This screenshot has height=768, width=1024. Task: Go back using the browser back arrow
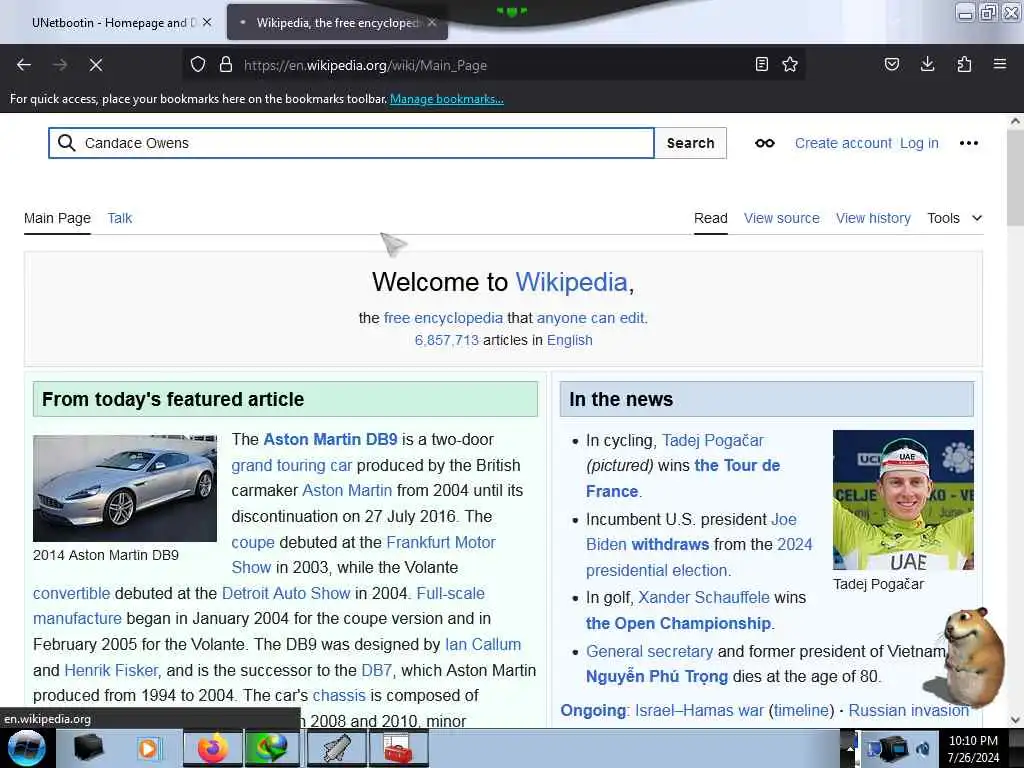click(x=24, y=65)
